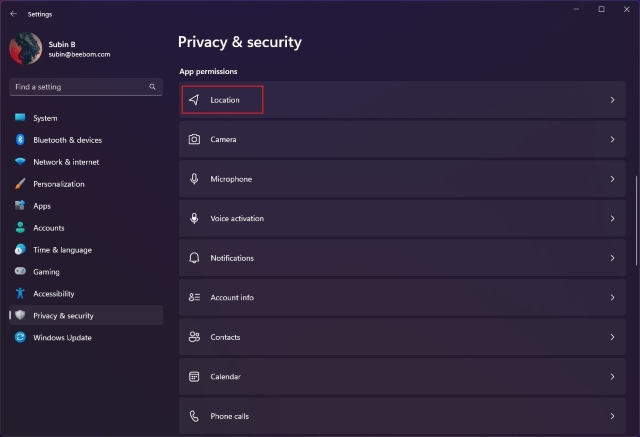
Task: Select Privacy & security in sidebar
Action: (86, 315)
